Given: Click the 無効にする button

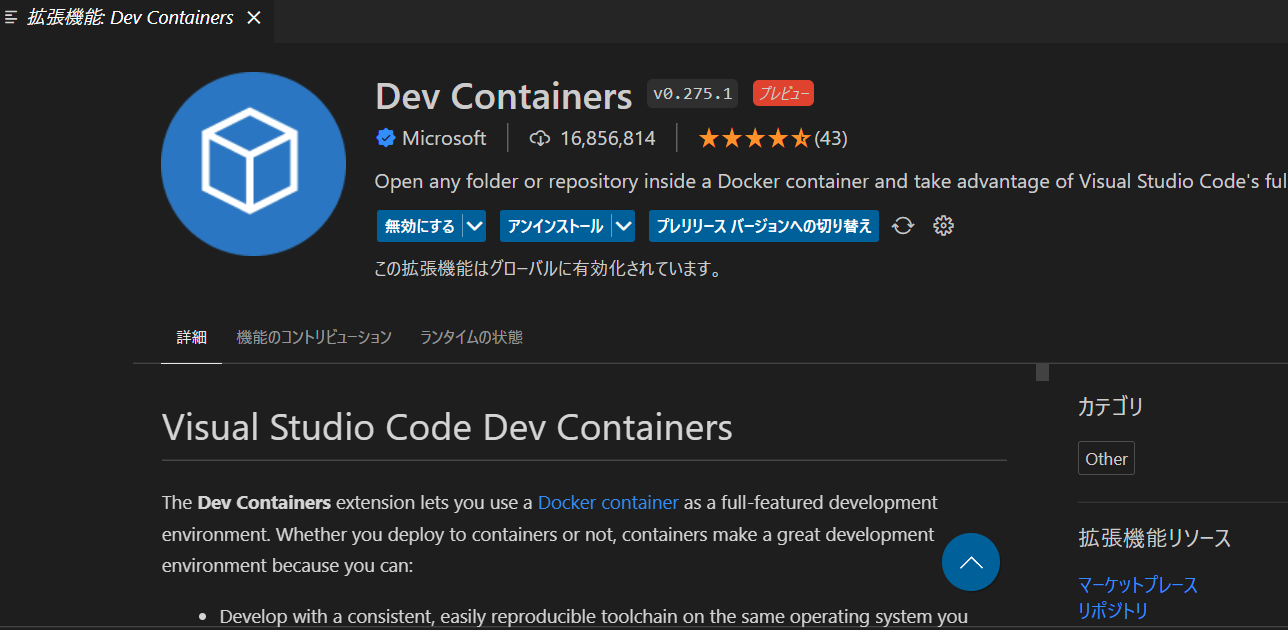Looking at the screenshot, I should [x=420, y=226].
